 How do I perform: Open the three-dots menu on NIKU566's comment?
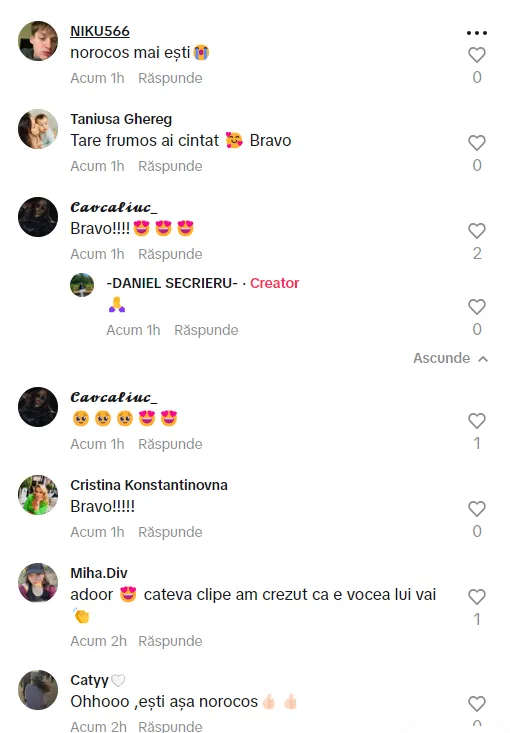477,33
